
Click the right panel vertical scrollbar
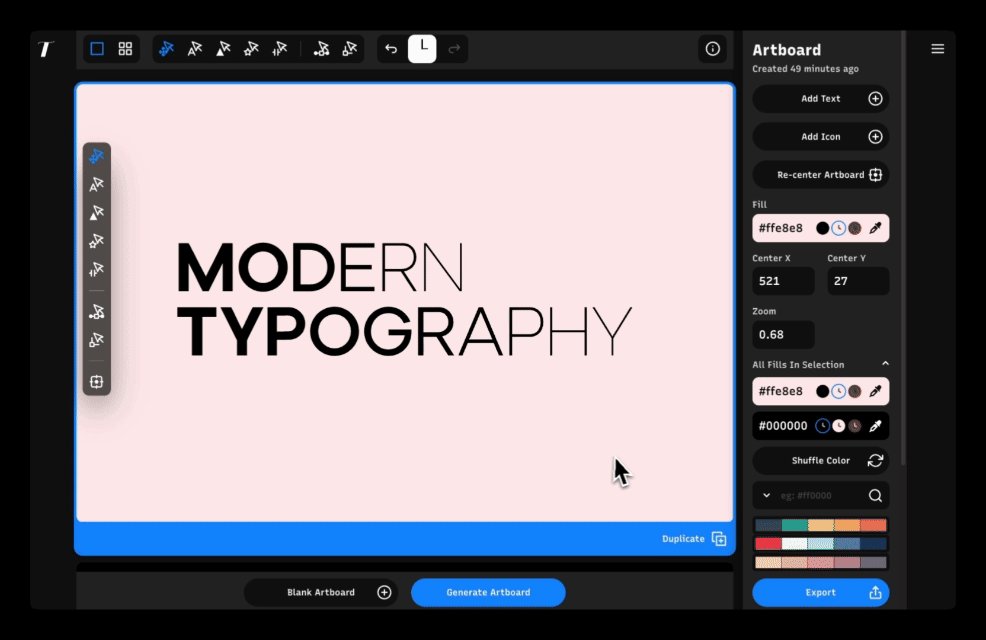tap(904, 248)
